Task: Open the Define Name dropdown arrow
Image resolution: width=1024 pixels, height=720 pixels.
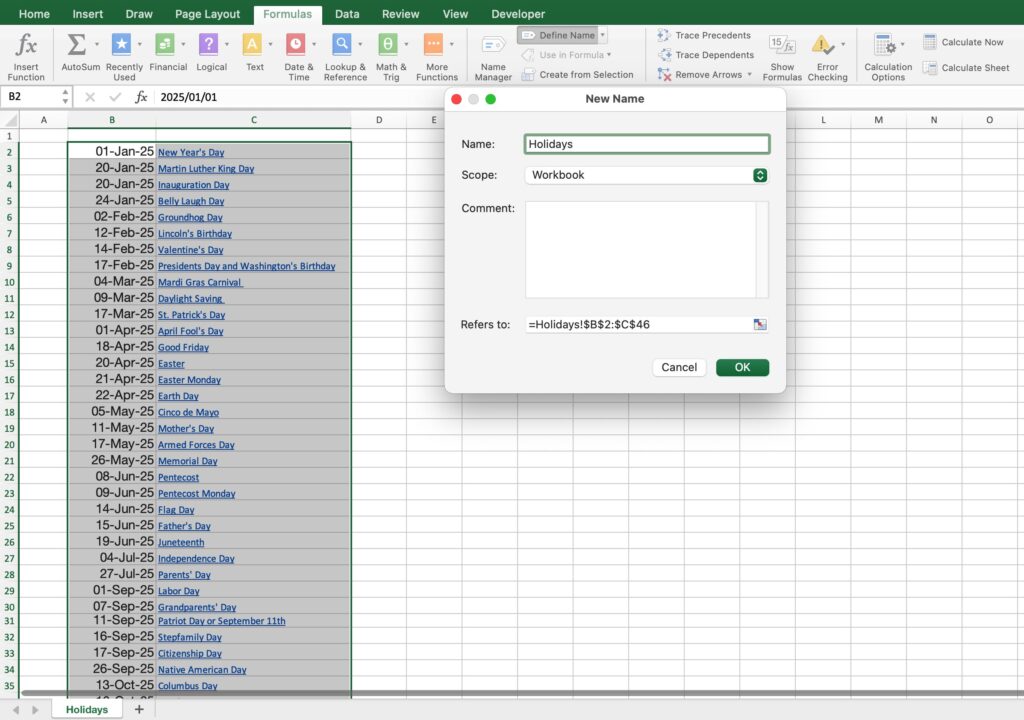Action: [603, 35]
